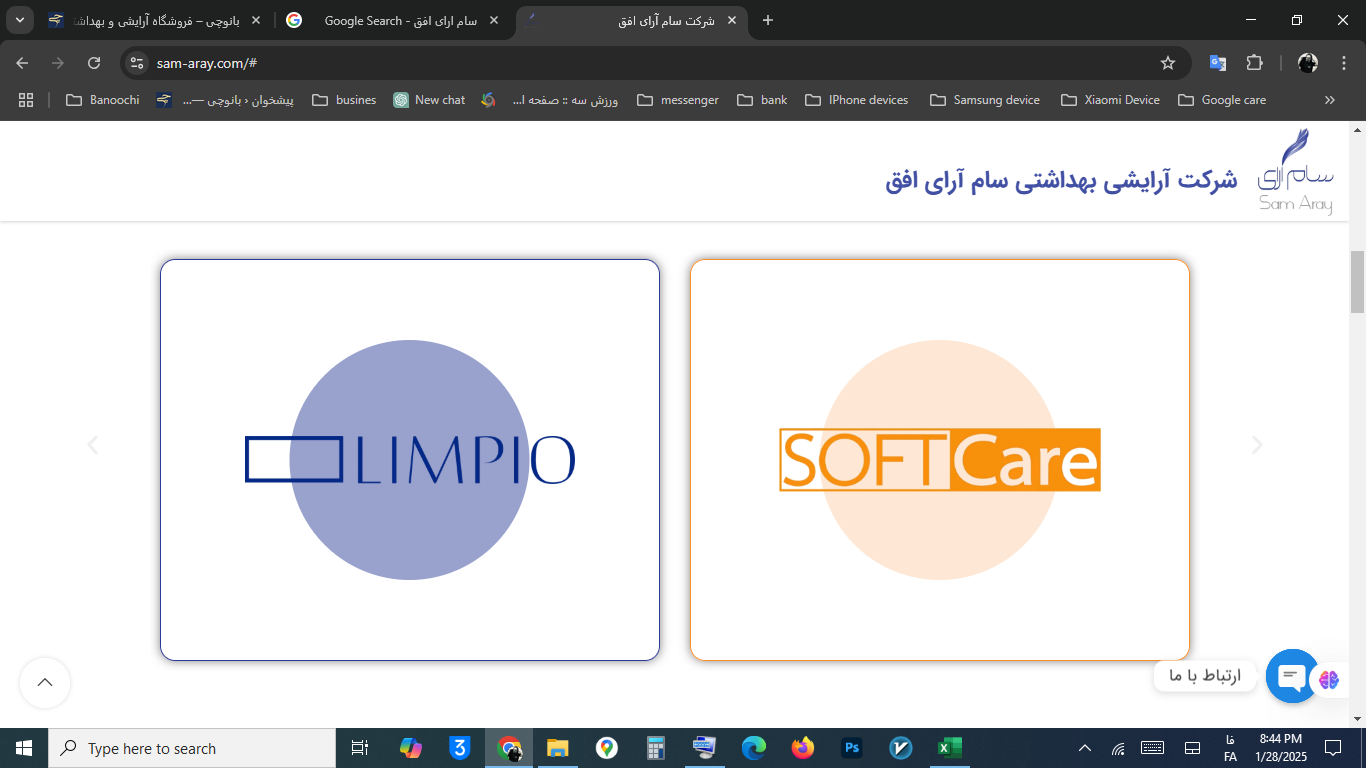Open the ورزش سه bookmark

551,100
